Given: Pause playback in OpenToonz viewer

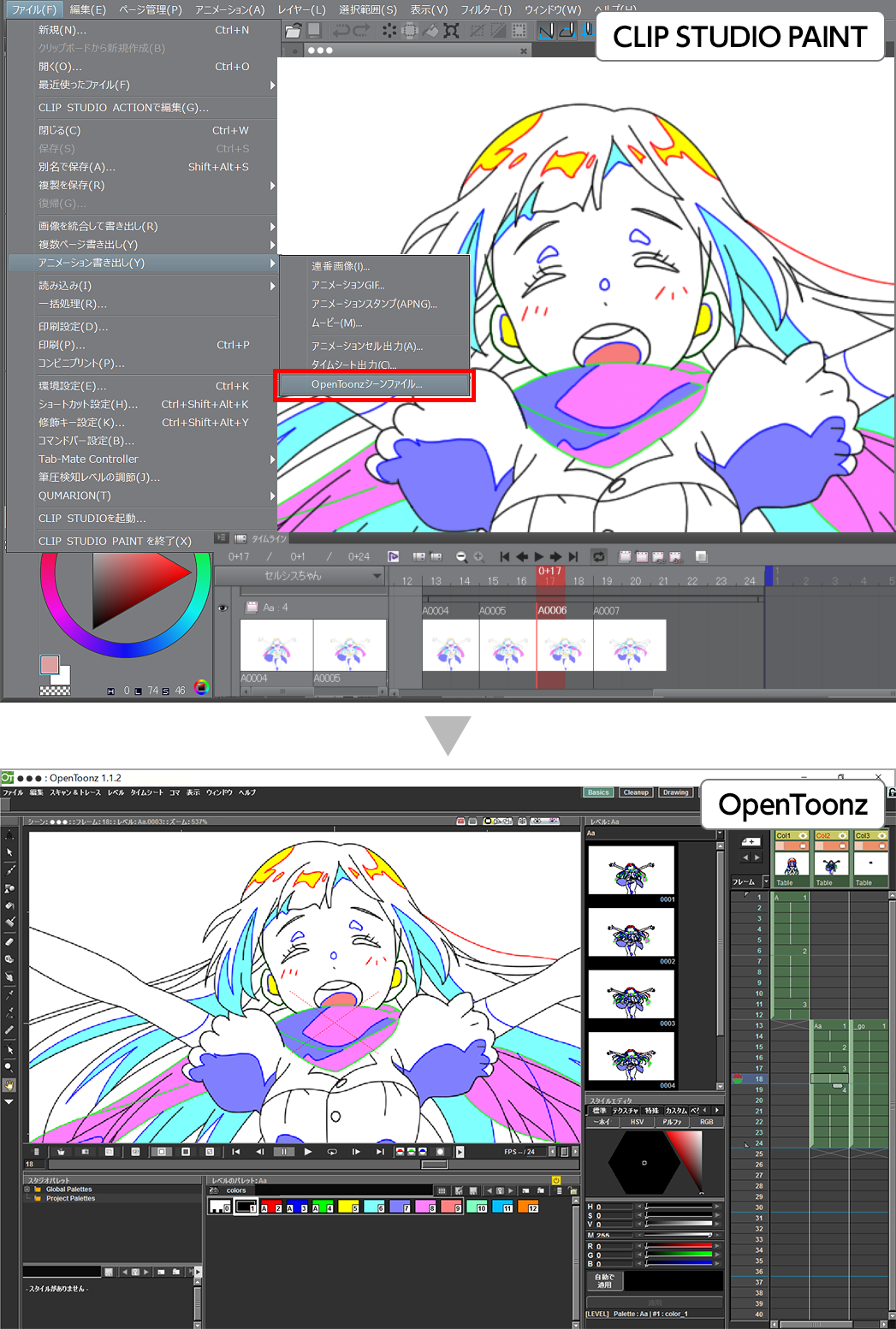Looking at the screenshot, I should (284, 1152).
